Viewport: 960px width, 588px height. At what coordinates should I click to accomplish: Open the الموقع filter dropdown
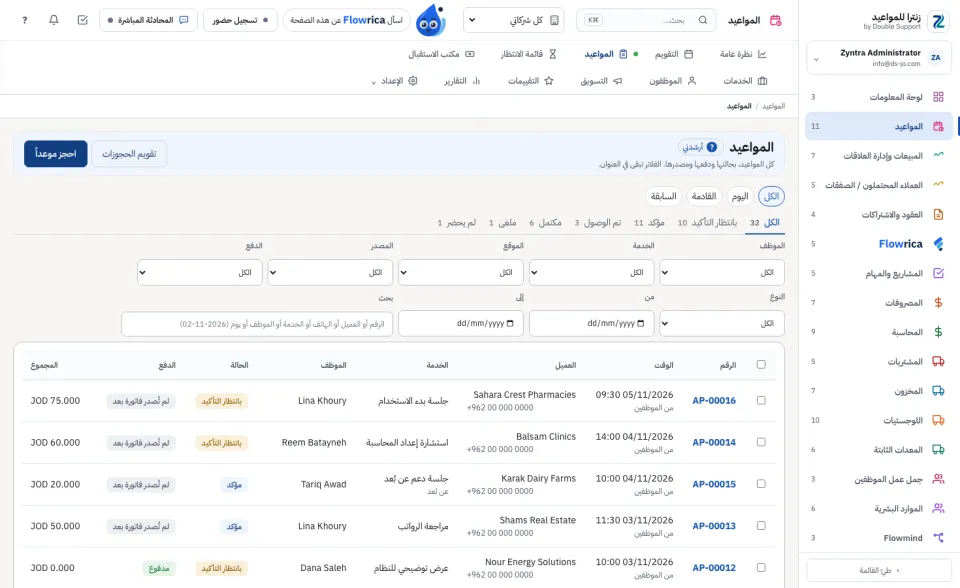(x=460, y=273)
